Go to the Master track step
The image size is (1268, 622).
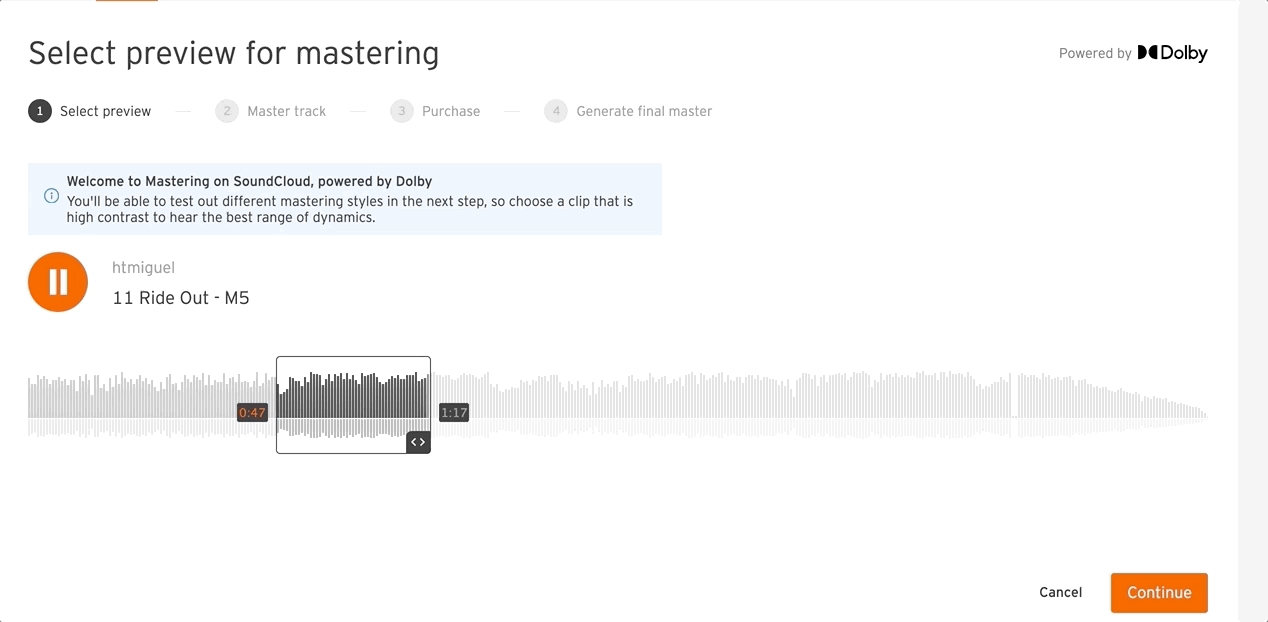pyautogui.click(x=286, y=111)
